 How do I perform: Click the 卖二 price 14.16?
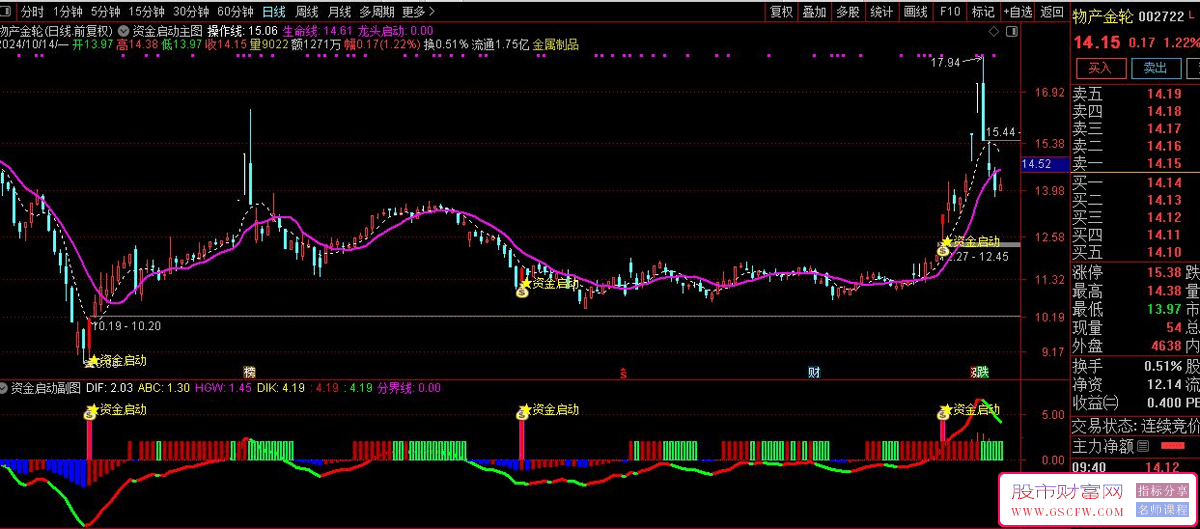(1164, 146)
